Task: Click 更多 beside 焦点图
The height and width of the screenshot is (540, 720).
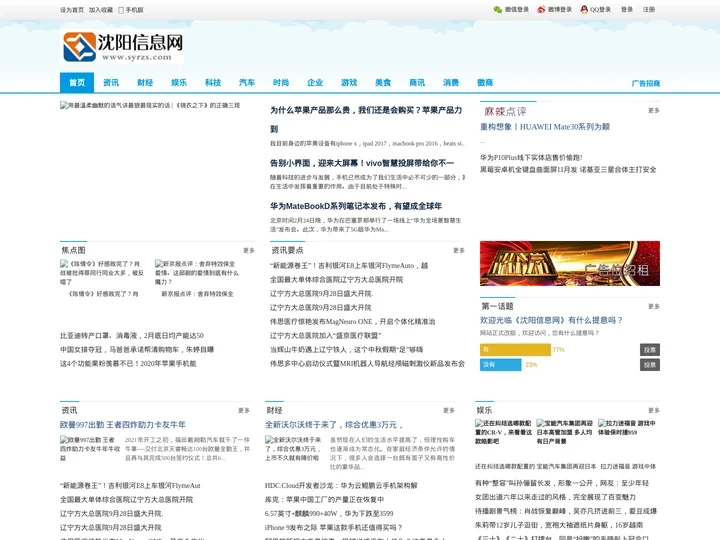Action: point(249,250)
